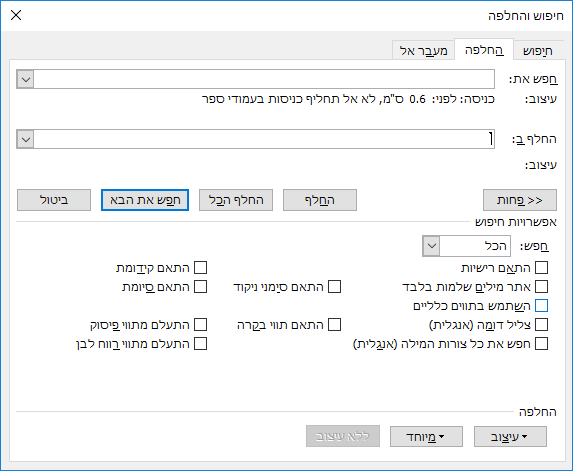Open the מעבר אל tab
This screenshot has height=471, width=573.
pyautogui.click(x=424, y=50)
